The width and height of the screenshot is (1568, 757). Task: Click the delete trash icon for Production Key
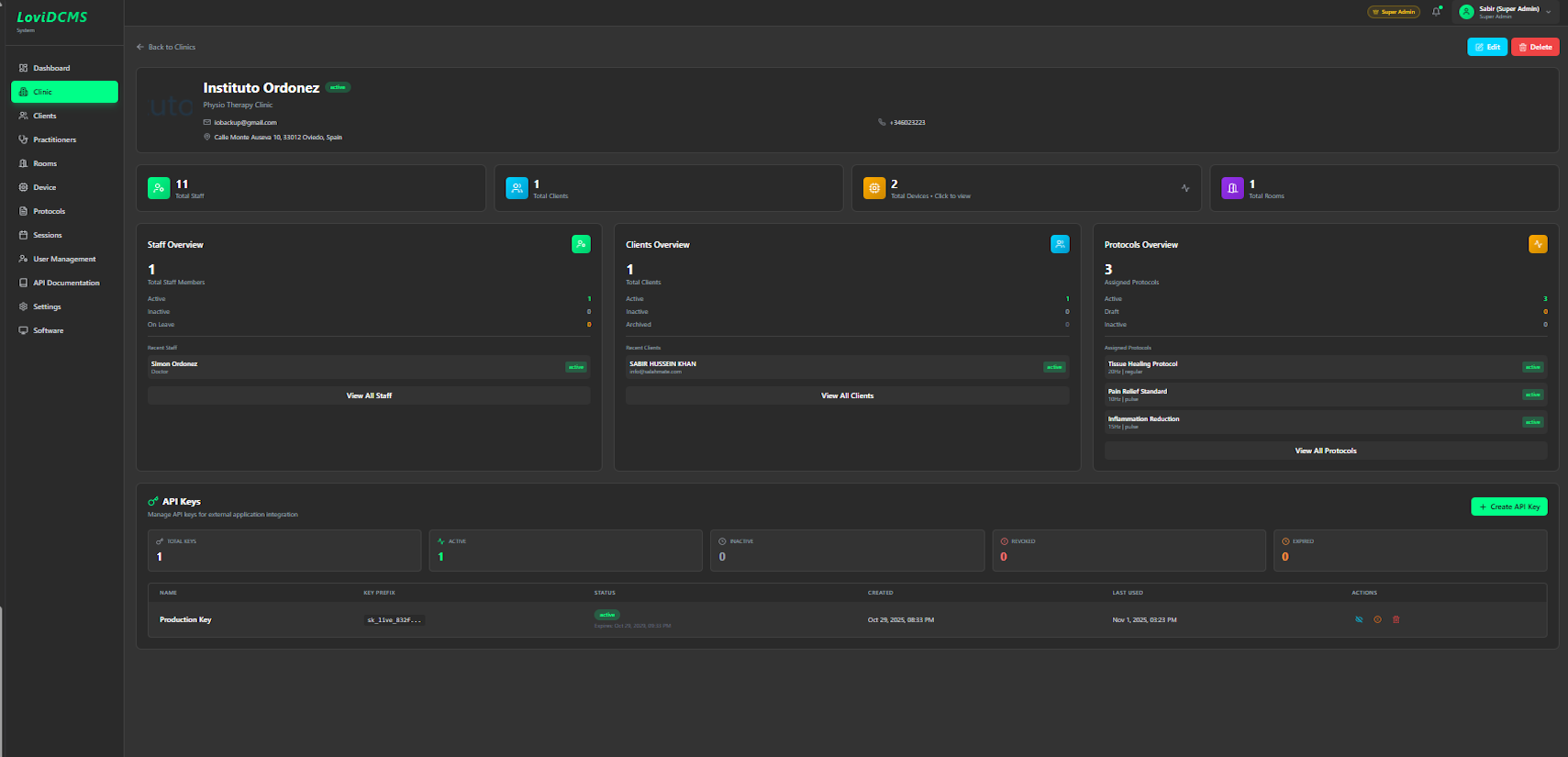coord(1396,619)
